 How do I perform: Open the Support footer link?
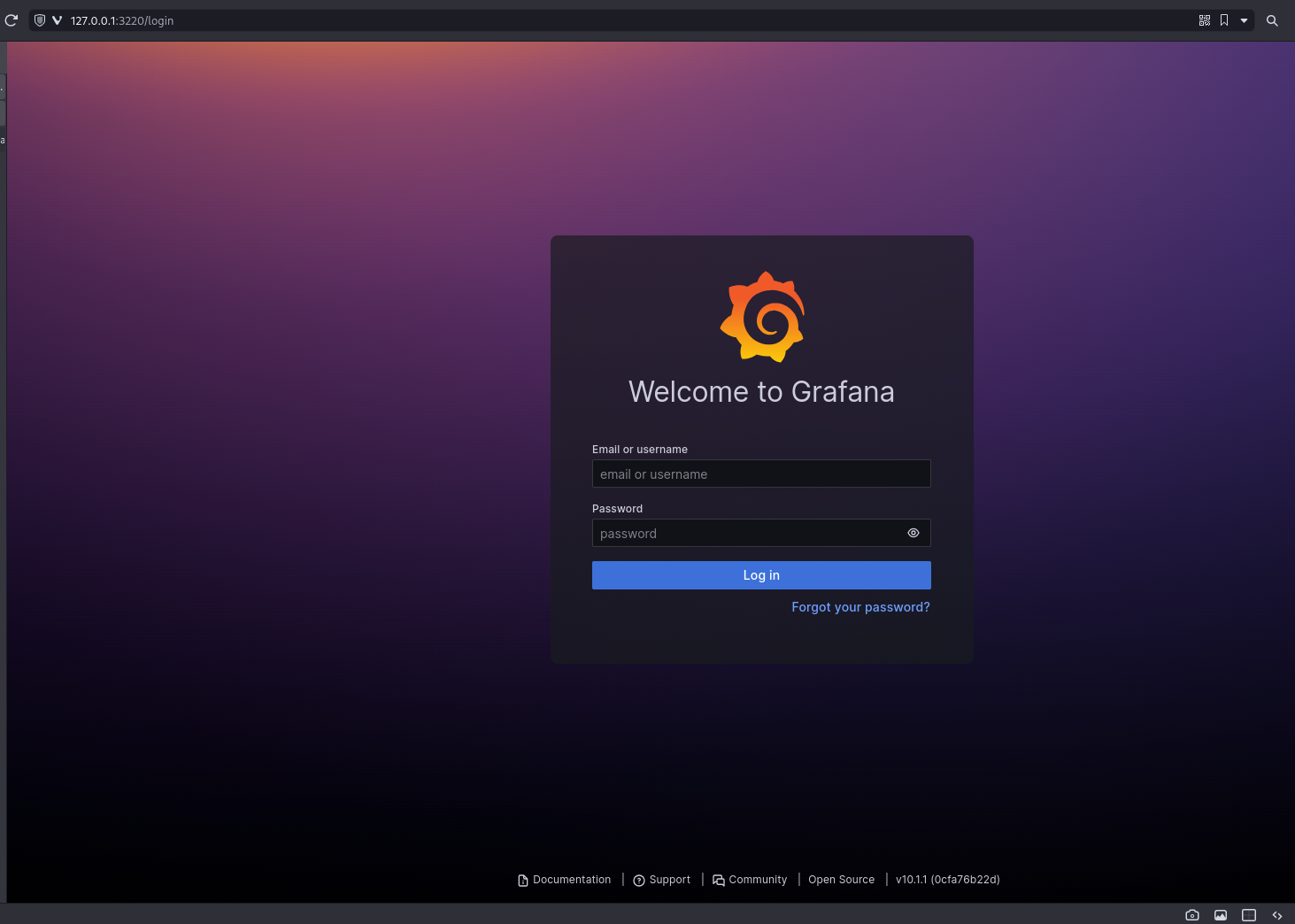(662, 880)
